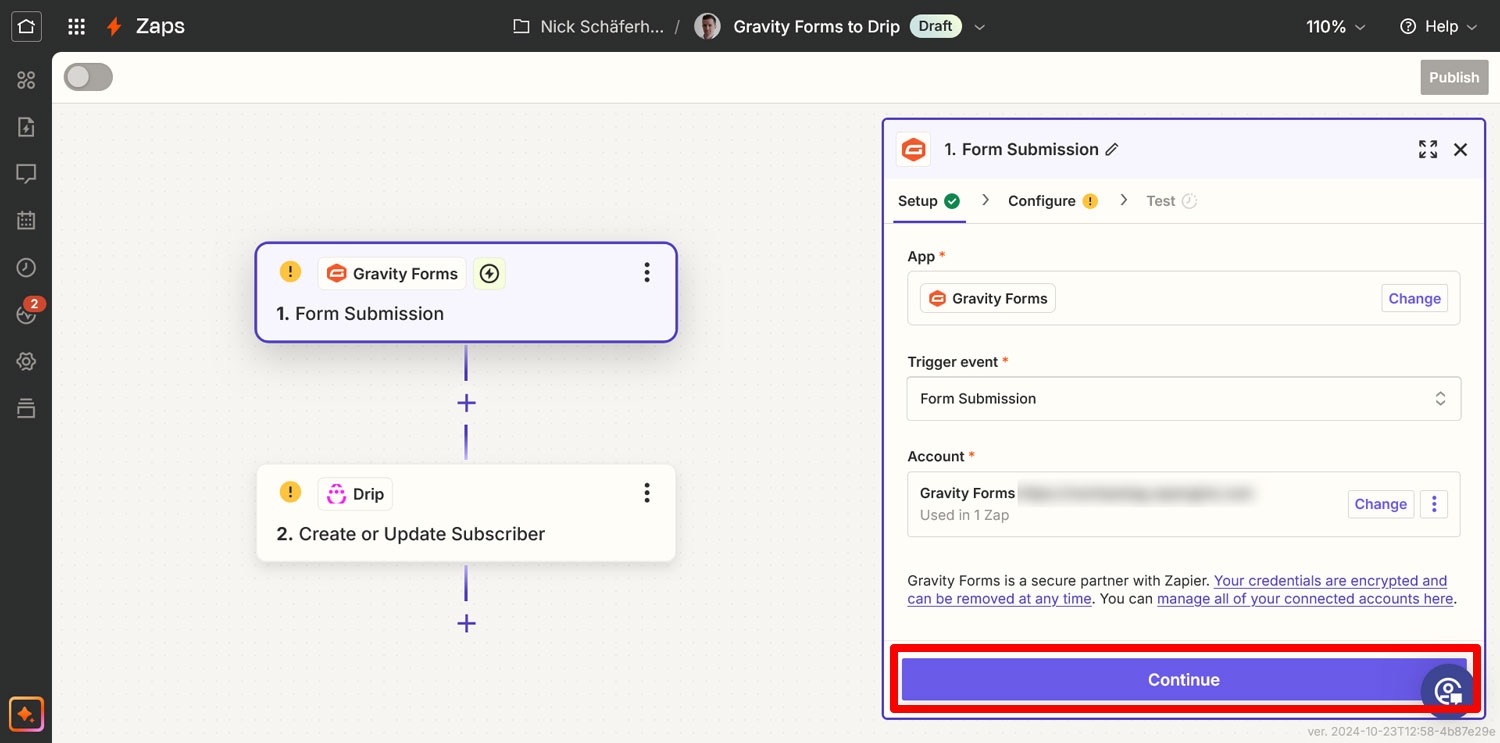Expand chevron next to Draft badge
The width and height of the screenshot is (1500, 743).
tap(980, 27)
